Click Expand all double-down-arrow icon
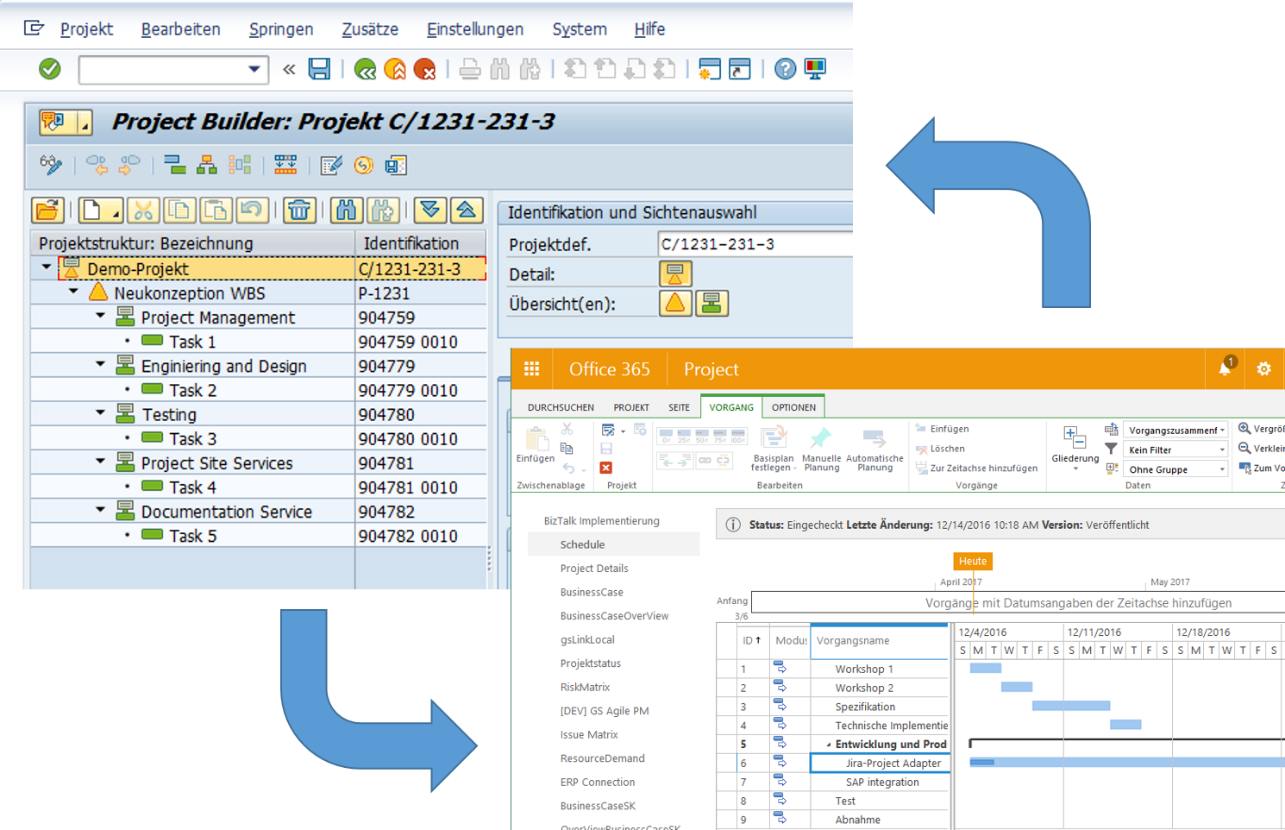Viewport: 1285px width, 830px height. (x=430, y=210)
